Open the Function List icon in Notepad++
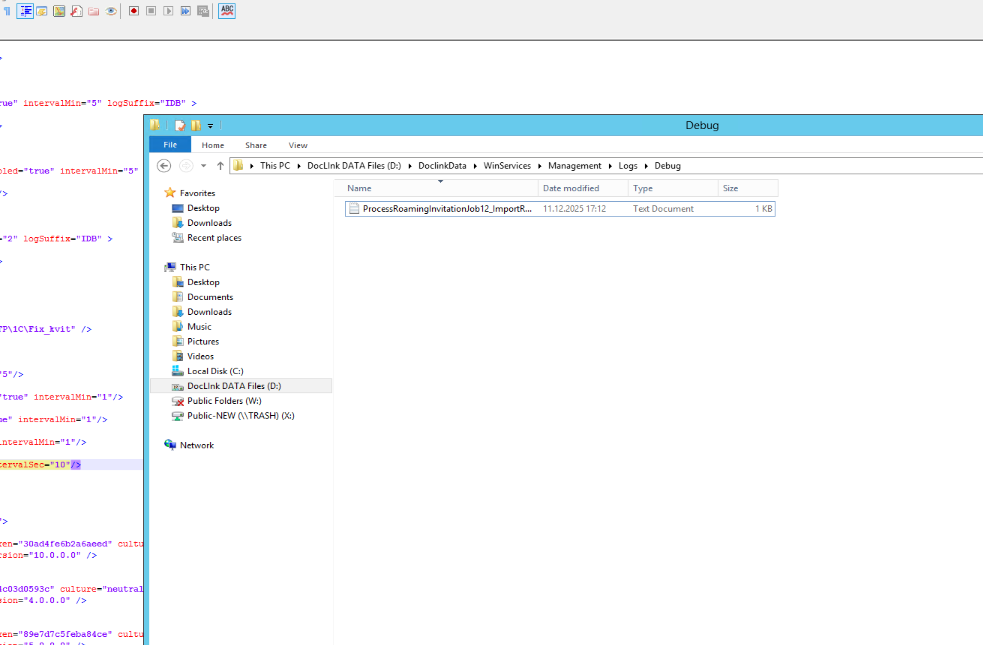Screen dimensions: 983x645 point(76,11)
